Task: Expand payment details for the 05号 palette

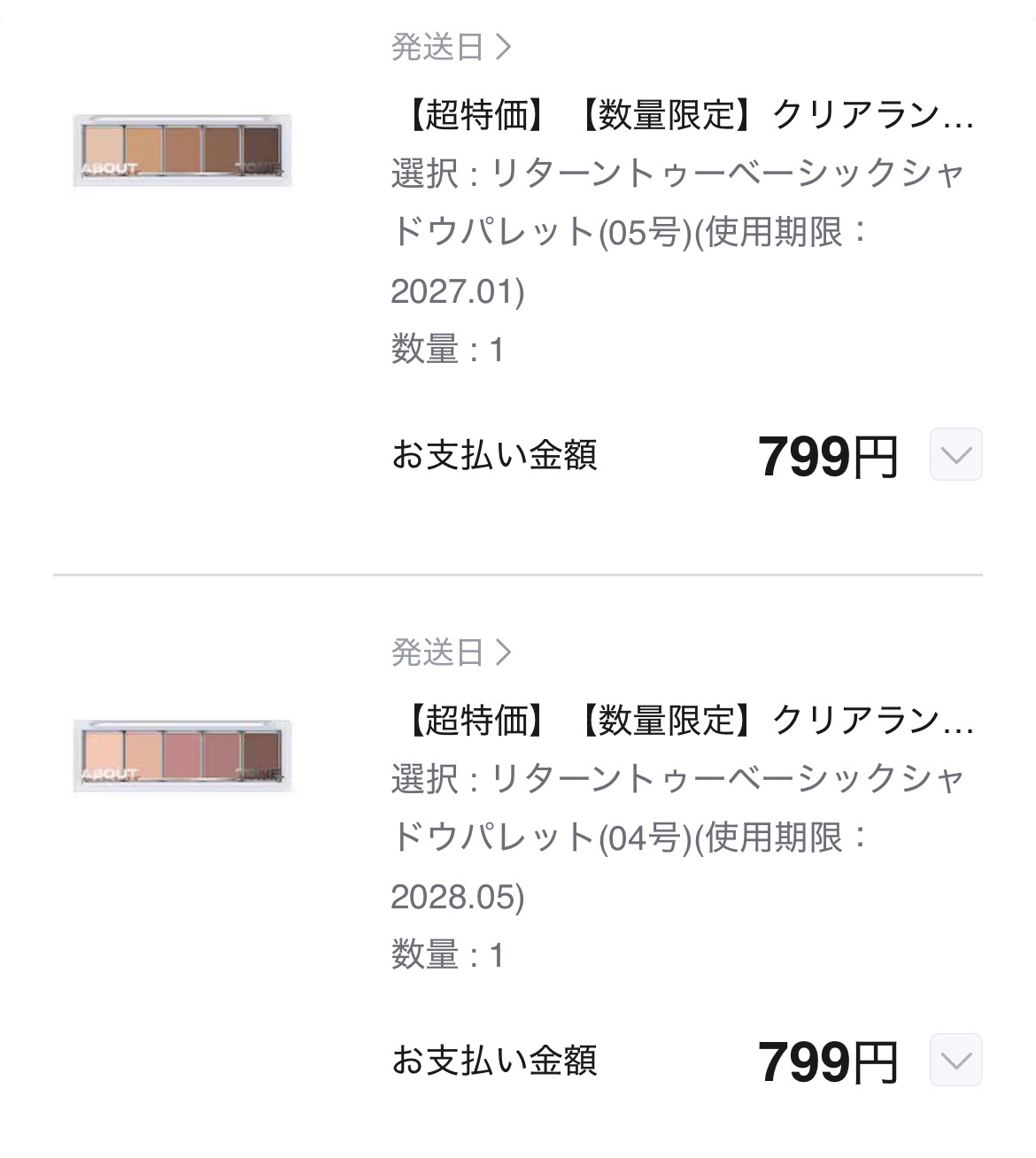Action: point(955,455)
